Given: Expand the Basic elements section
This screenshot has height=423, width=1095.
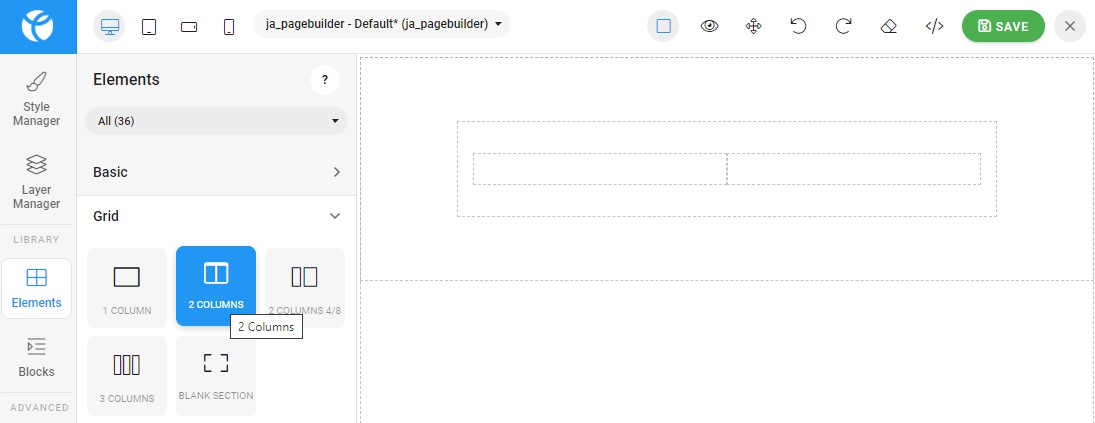Looking at the screenshot, I should 216,172.
